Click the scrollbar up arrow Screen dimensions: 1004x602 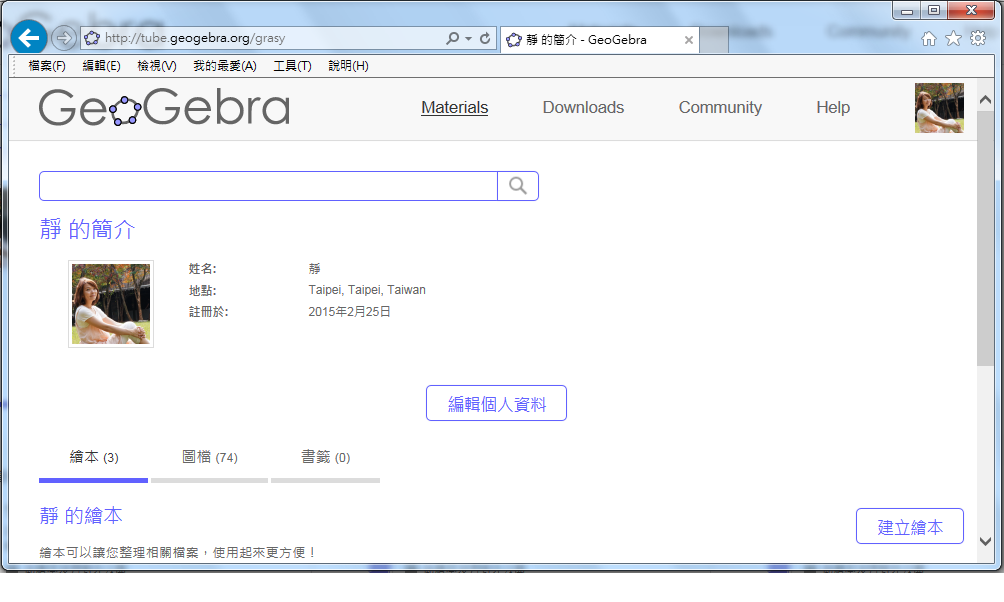[x=985, y=99]
